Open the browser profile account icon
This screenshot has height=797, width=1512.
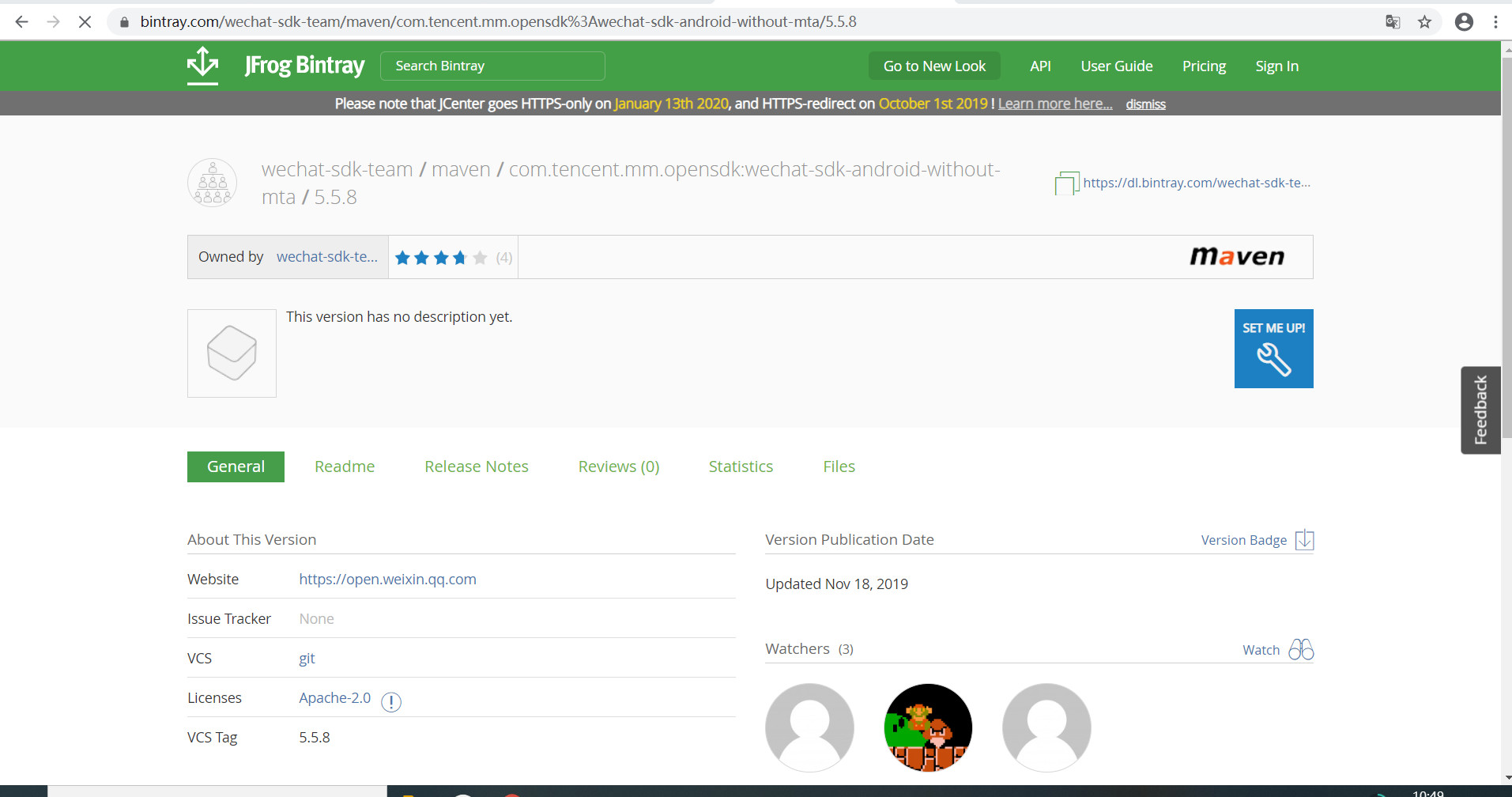pyautogui.click(x=1464, y=22)
